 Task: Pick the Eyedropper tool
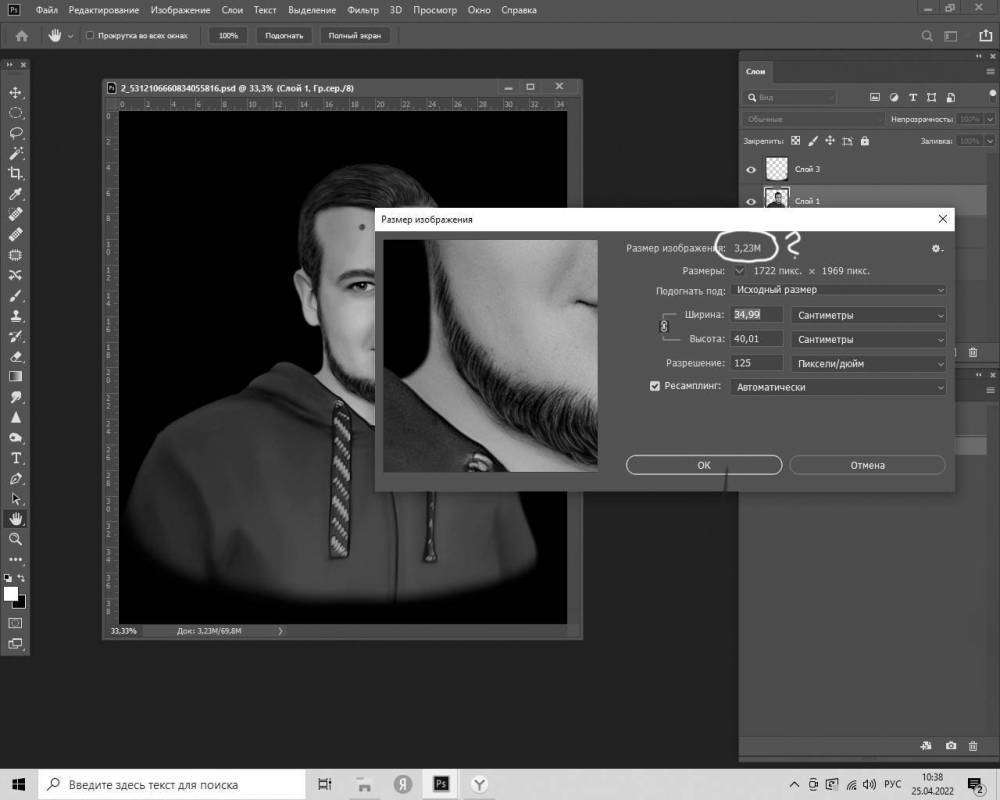pyautogui.click(x=16, y=194)
